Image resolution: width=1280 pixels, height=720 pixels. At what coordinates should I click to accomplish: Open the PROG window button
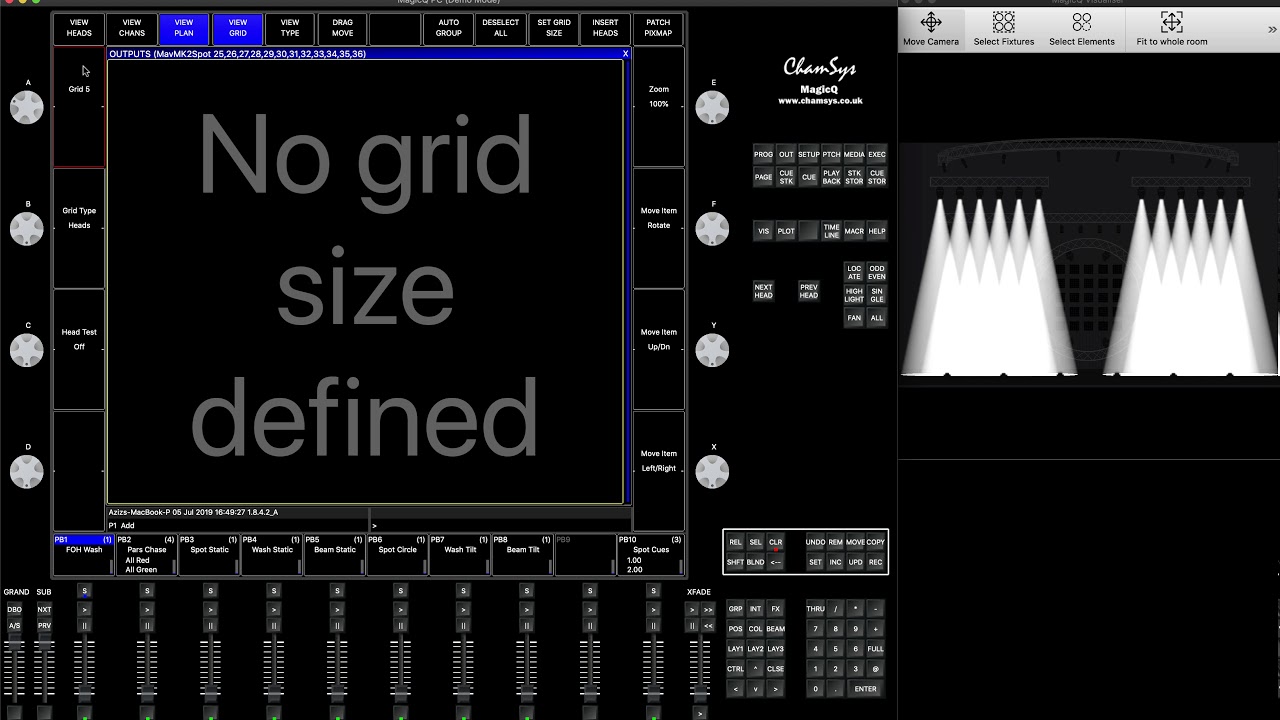point(763,155)
